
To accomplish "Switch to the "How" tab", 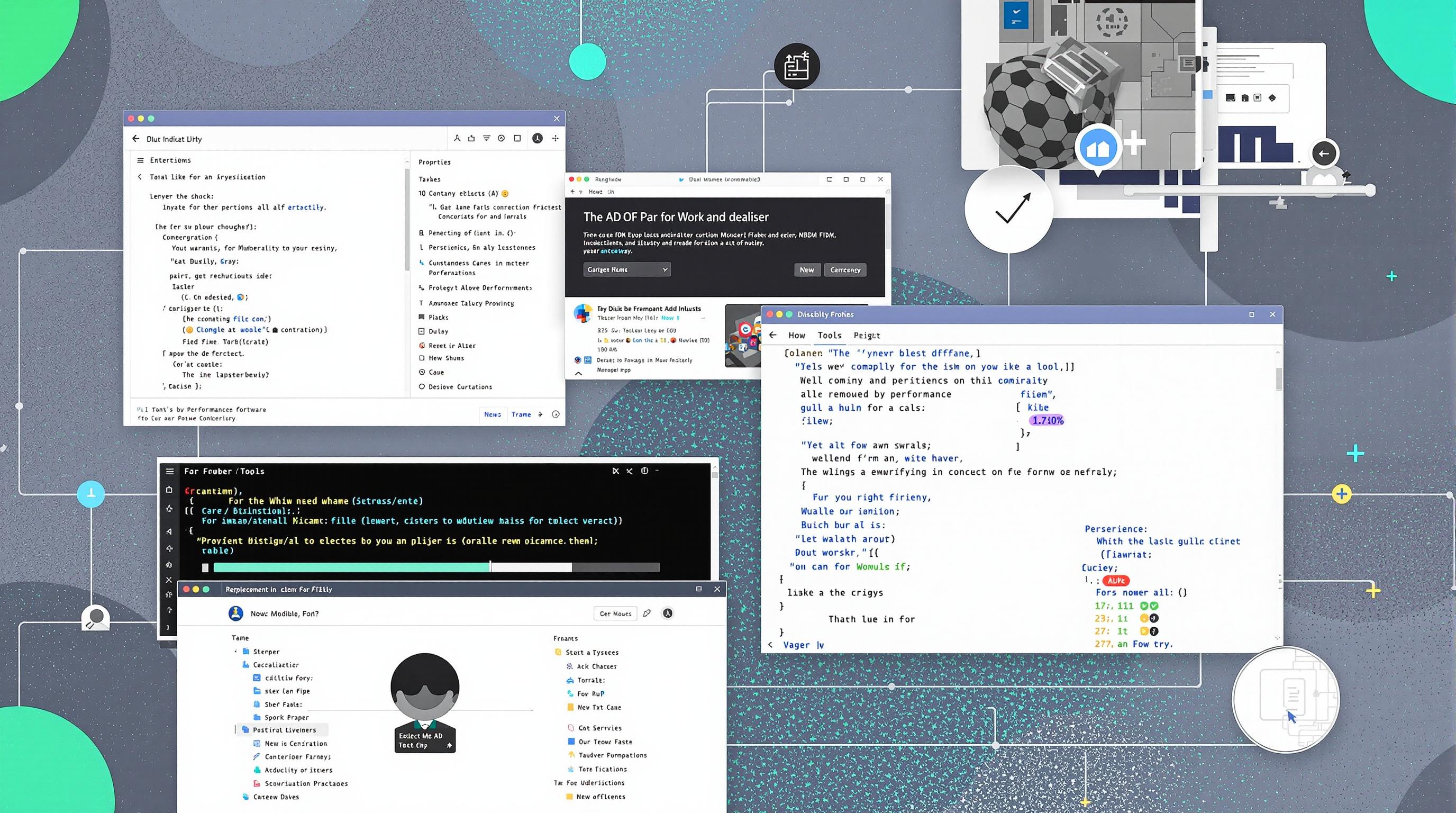I will [x=797, y=335].
